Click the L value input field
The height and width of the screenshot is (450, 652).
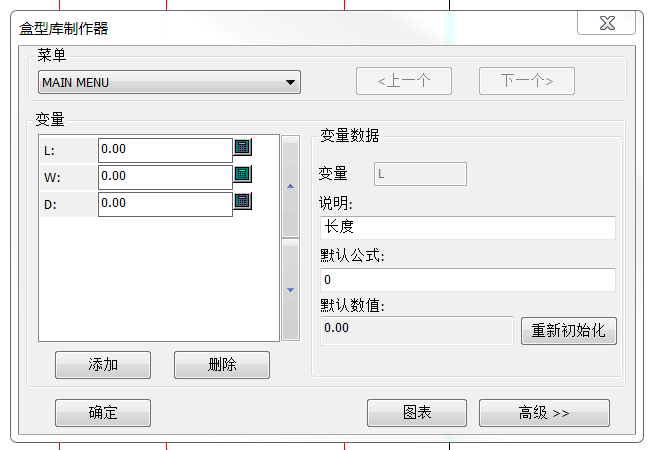pyautogui.click(x=165, y=149)
